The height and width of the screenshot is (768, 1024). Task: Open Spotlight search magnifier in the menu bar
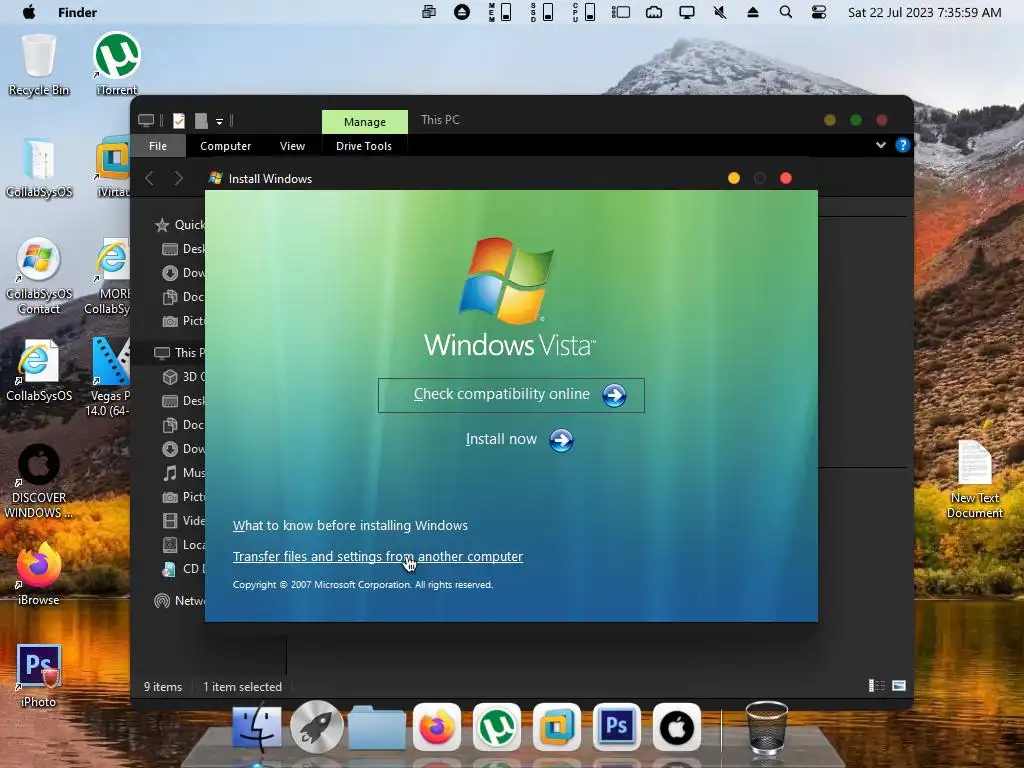(x=786, y=12)
